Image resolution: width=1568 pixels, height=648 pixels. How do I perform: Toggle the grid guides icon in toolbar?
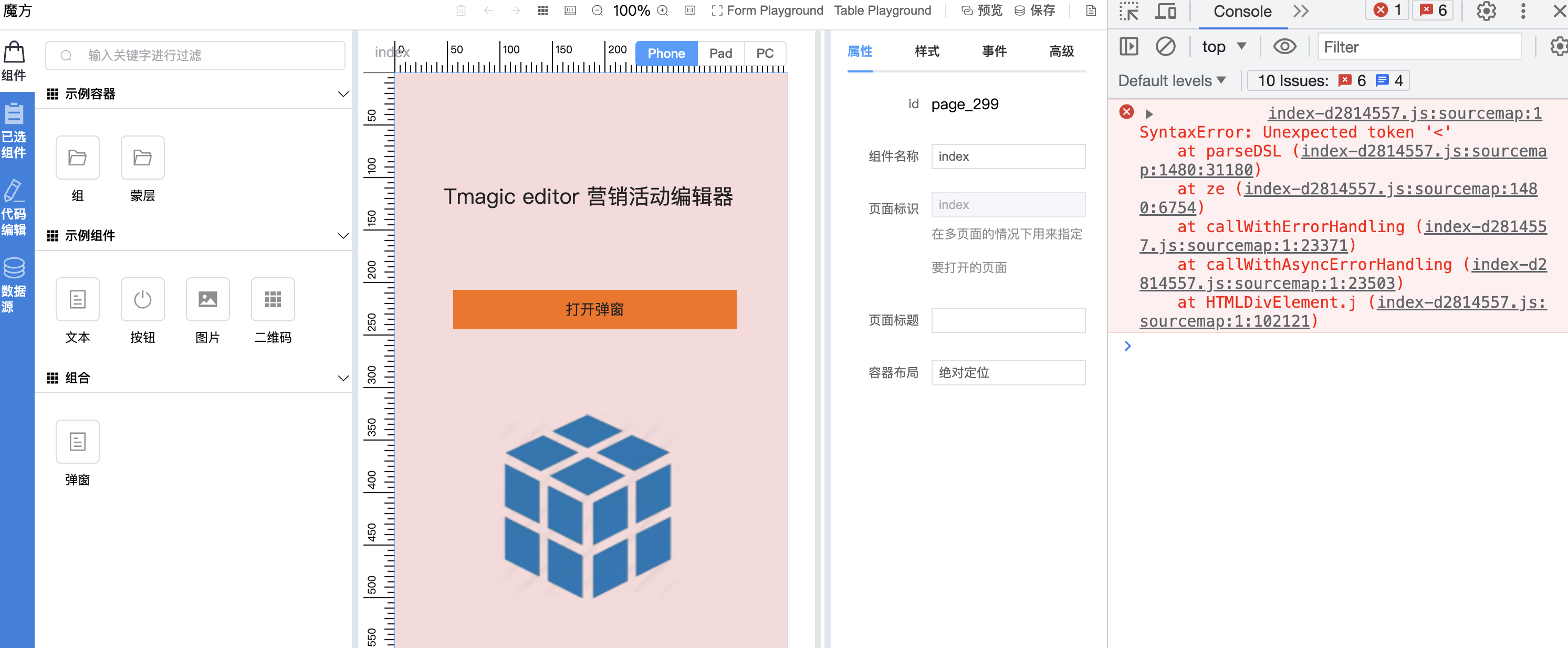(x=543, y=11)
